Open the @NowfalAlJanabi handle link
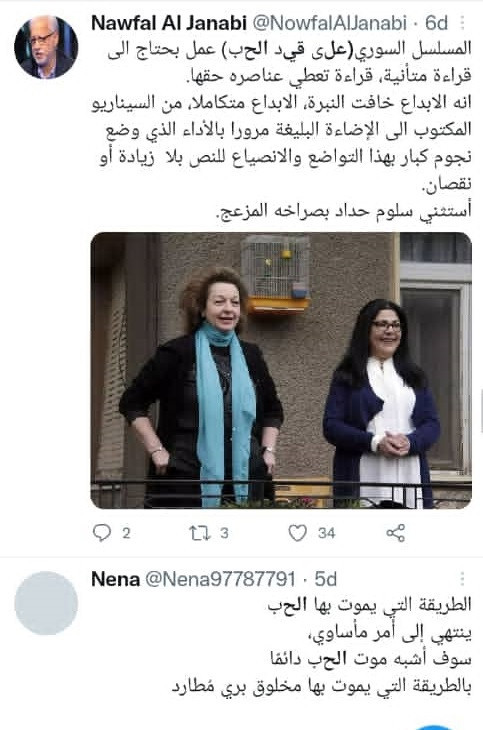The width and height of the screenshot is (483, 730). click(x=330, y=22)
